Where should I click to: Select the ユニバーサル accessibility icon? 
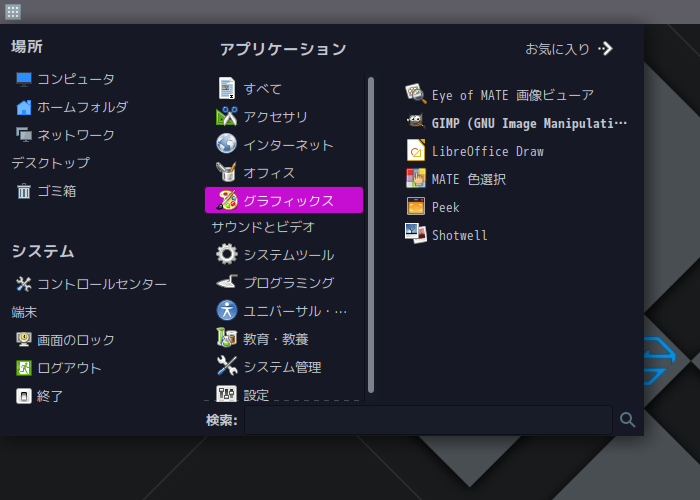click(x=227, y=310)
